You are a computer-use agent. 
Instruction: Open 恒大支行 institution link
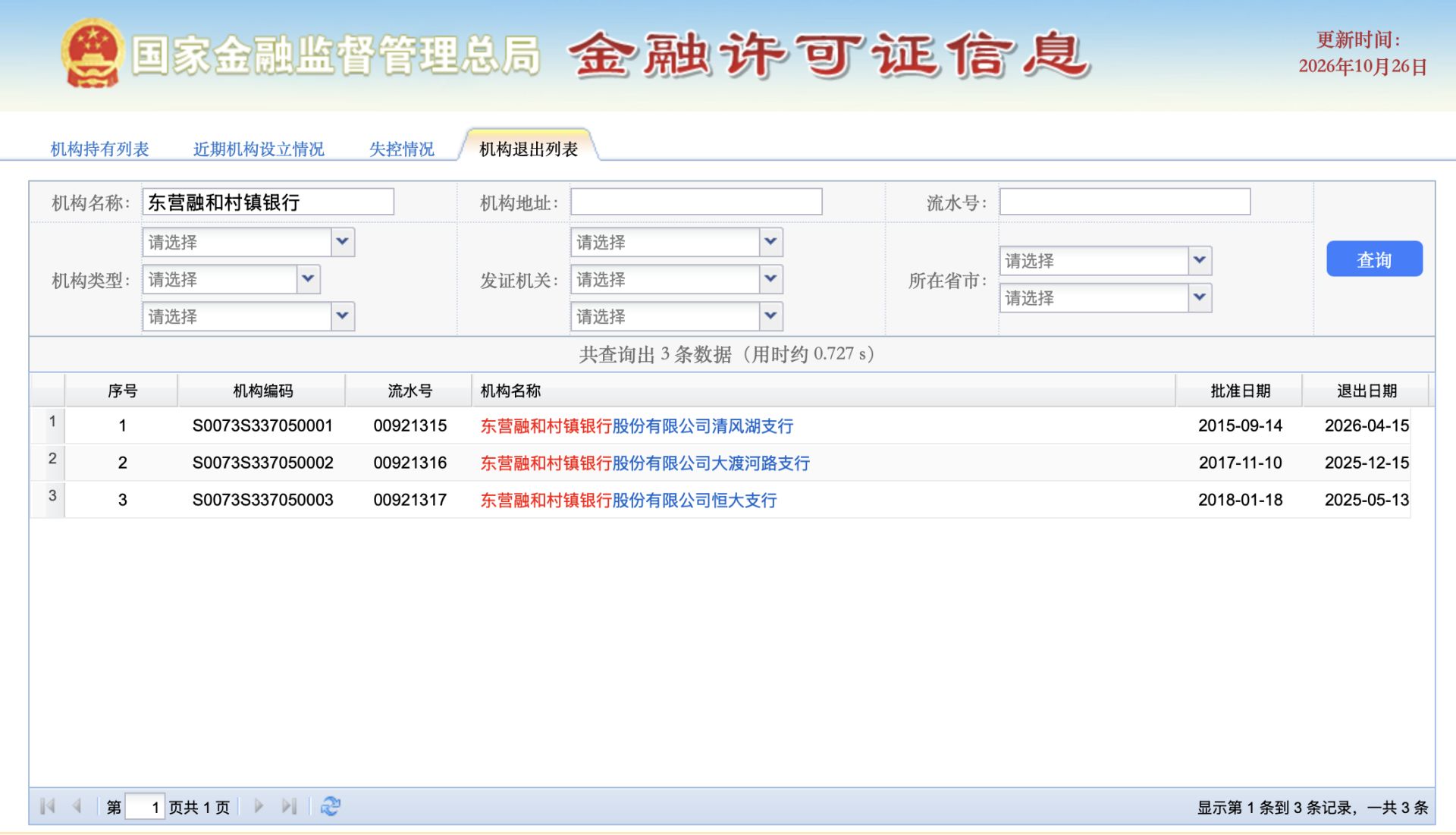[628, 501]
